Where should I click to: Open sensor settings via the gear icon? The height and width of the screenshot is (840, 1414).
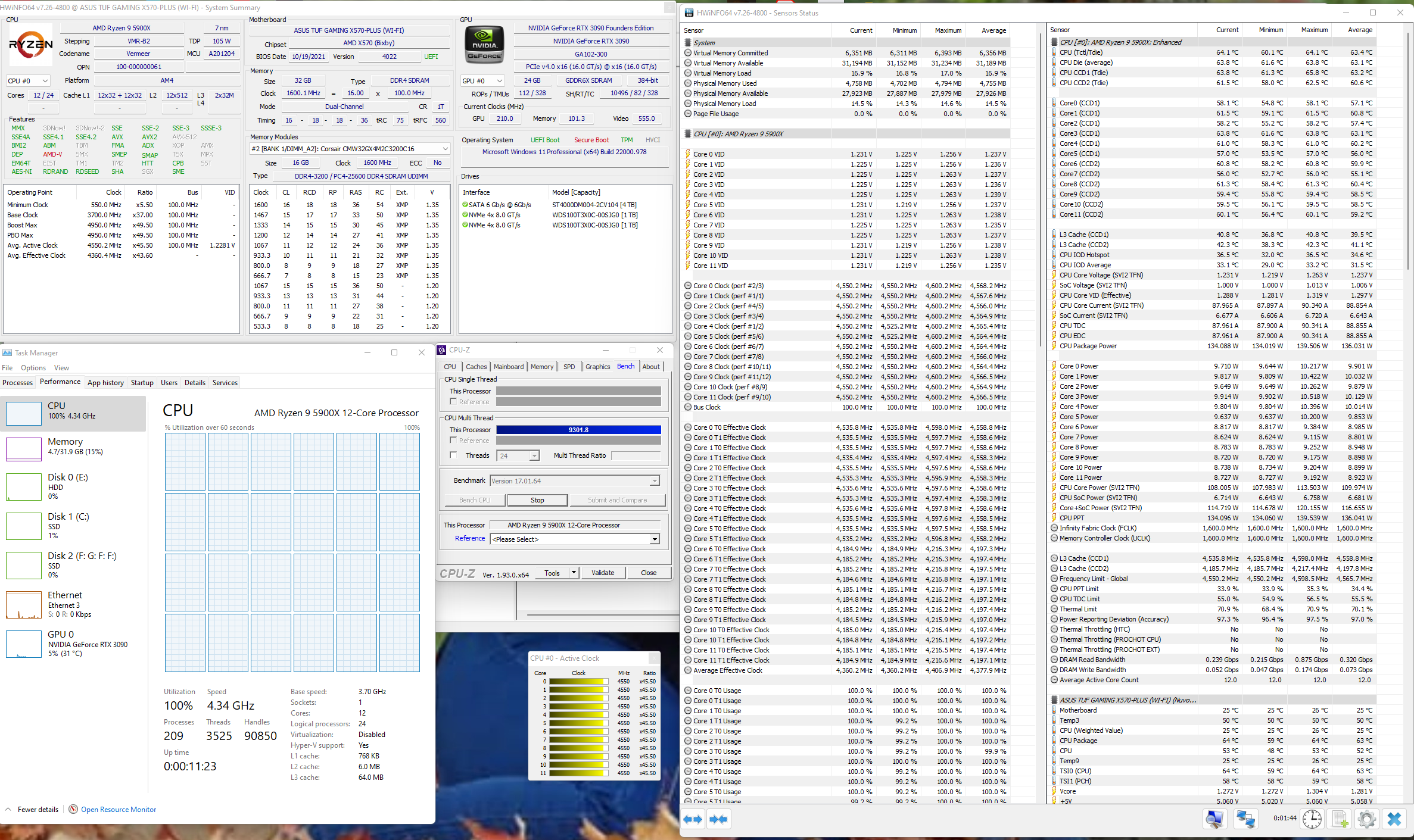pos(1367,819)
